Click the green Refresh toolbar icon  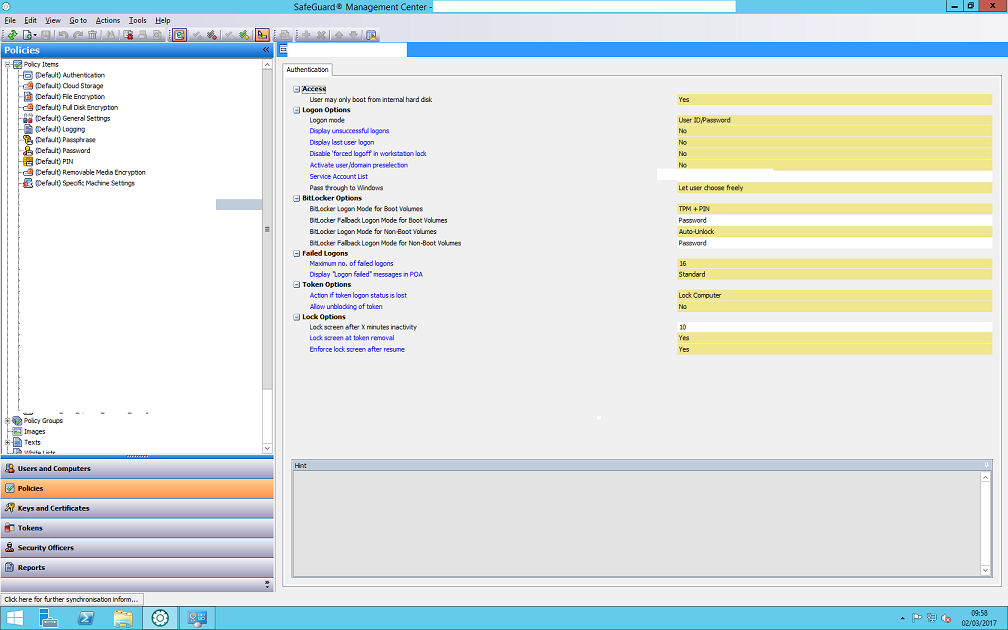pos(12,35)
